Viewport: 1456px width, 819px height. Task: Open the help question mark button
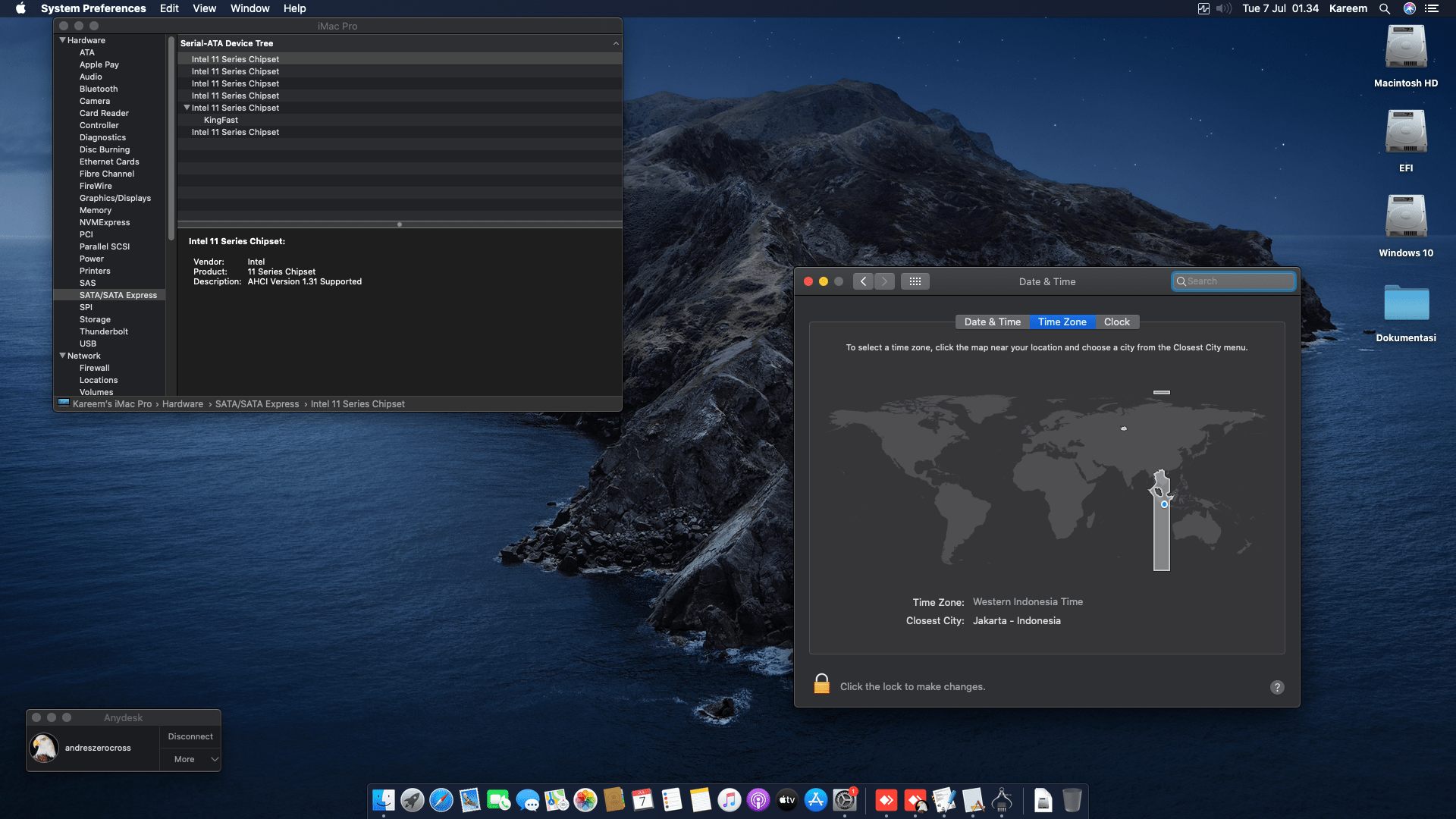[x=1277, y=687]
